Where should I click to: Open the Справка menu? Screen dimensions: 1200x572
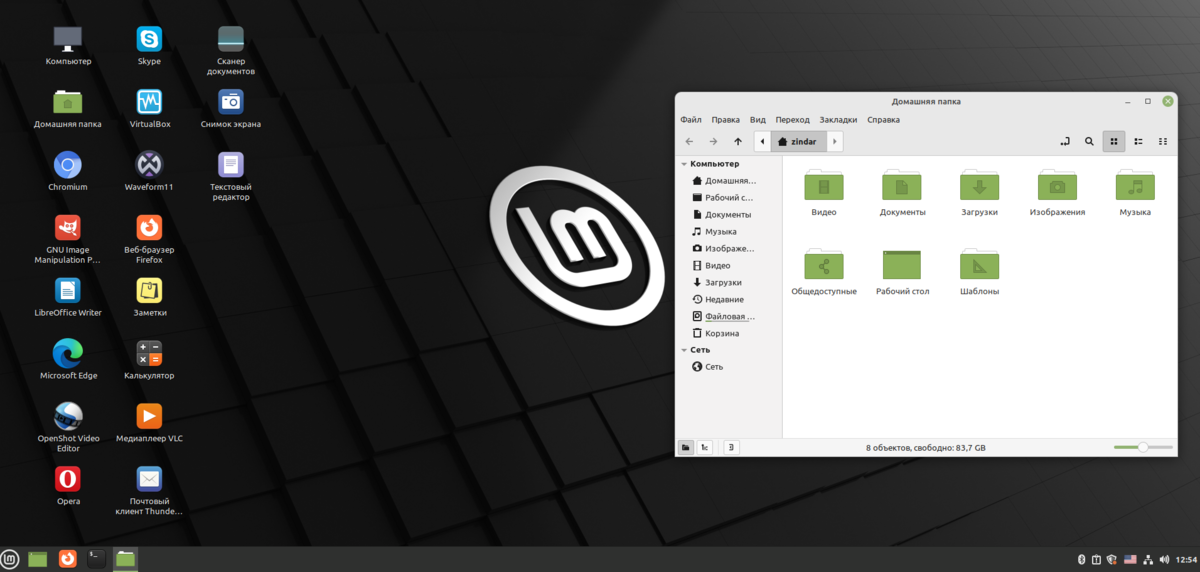pos(883,120)
